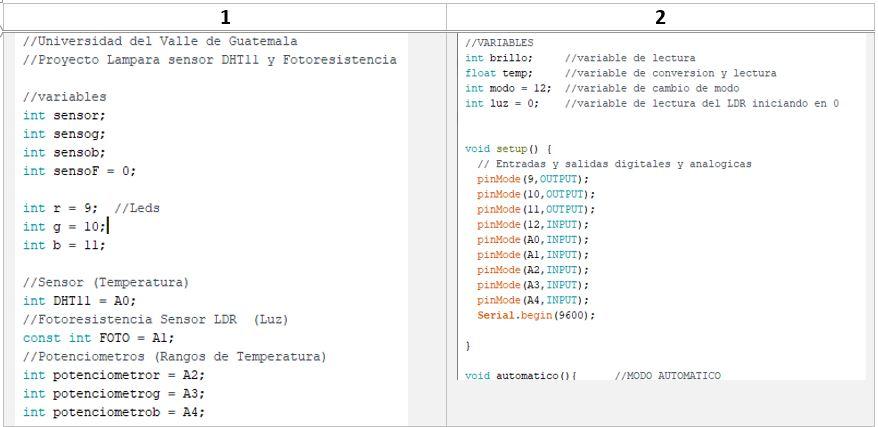
Task: Click the int r = 9 Leds line
Action: click(x=91, y=208)
